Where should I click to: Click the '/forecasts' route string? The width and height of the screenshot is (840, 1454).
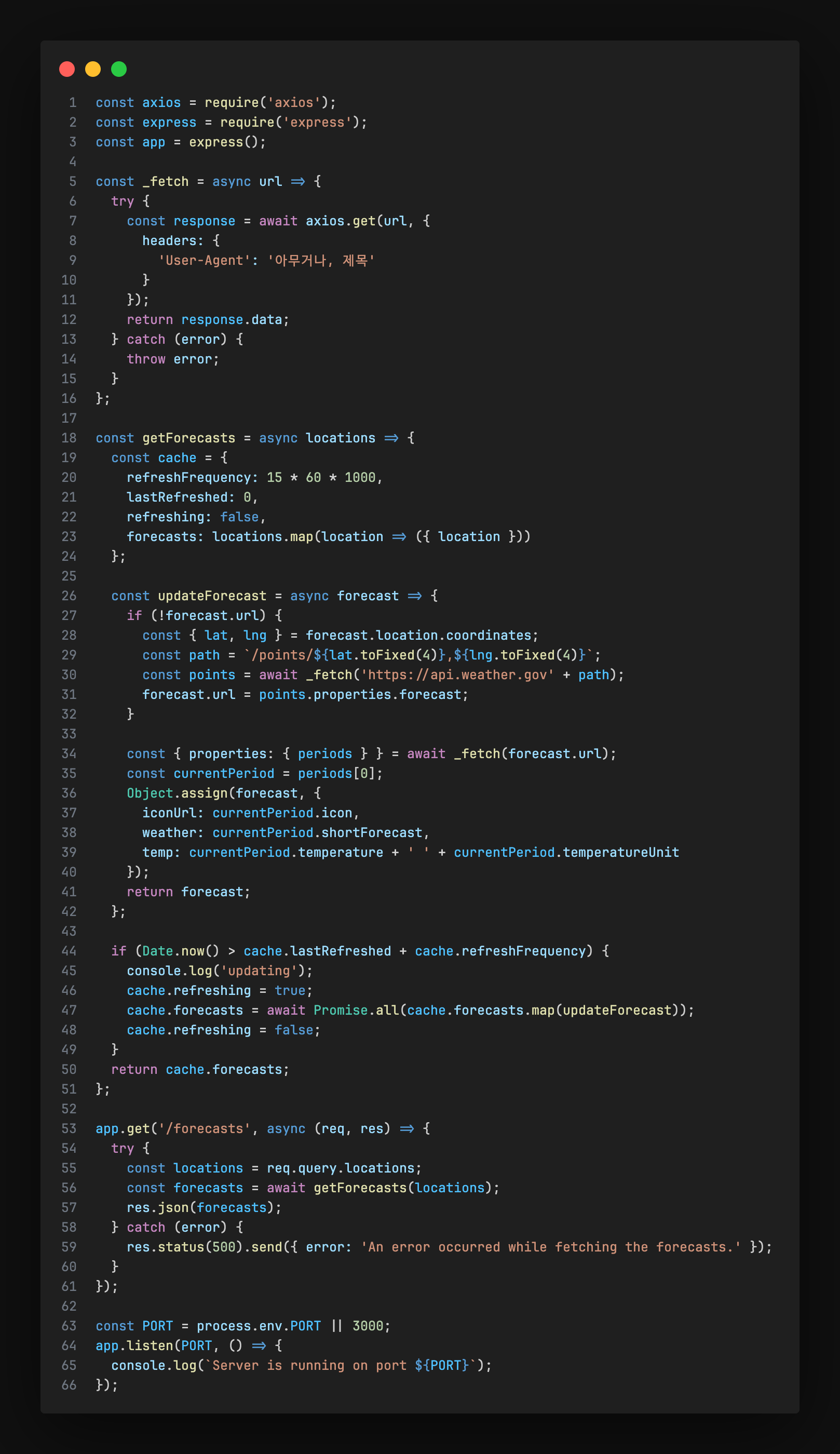point(204,1128)
